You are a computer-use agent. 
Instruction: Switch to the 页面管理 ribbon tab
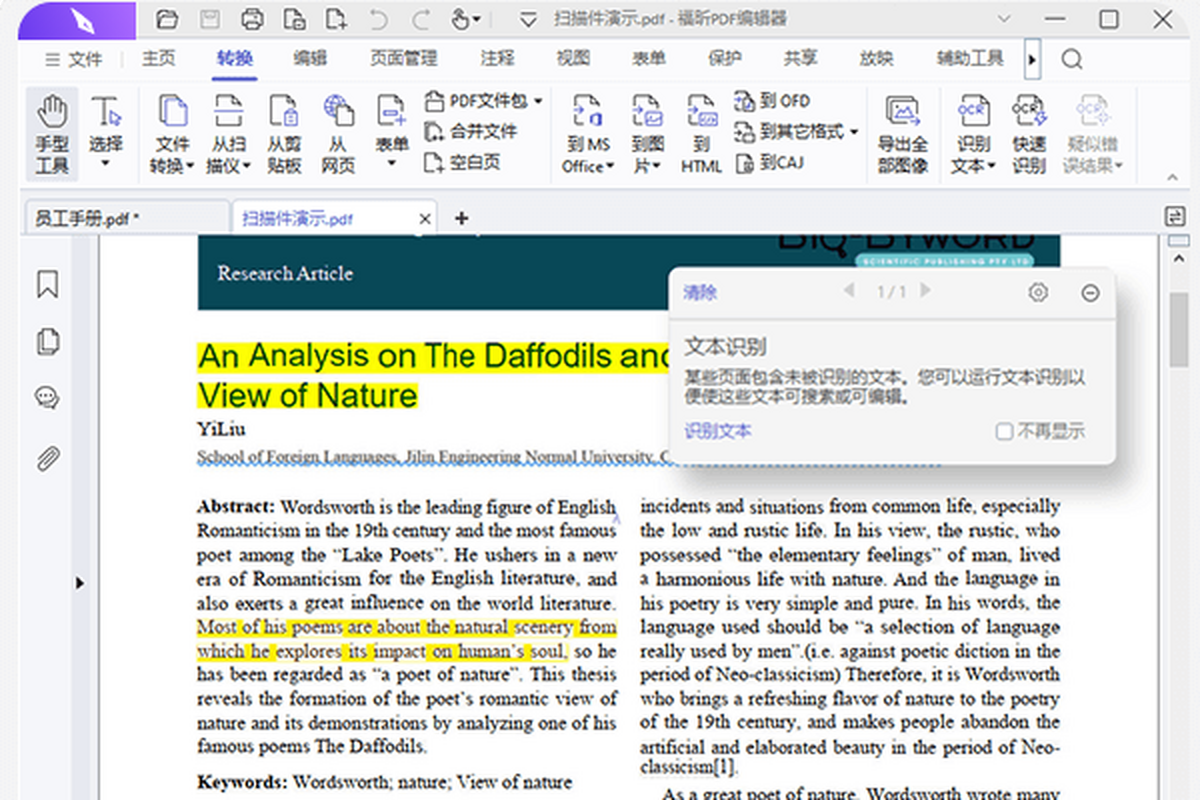click(404, 59)
